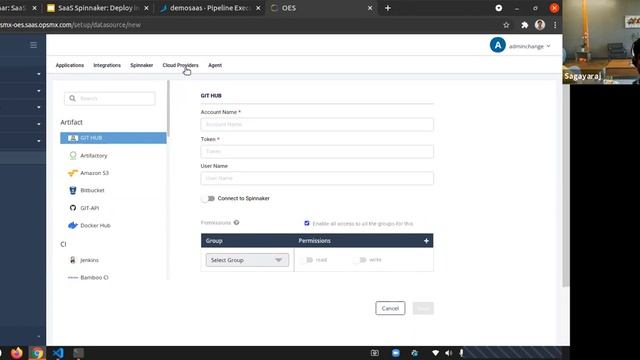The image size is (640, 360).
Task: Expand the third sidebar section arrow
Action: pyautogui.click(x=39, y=107)
